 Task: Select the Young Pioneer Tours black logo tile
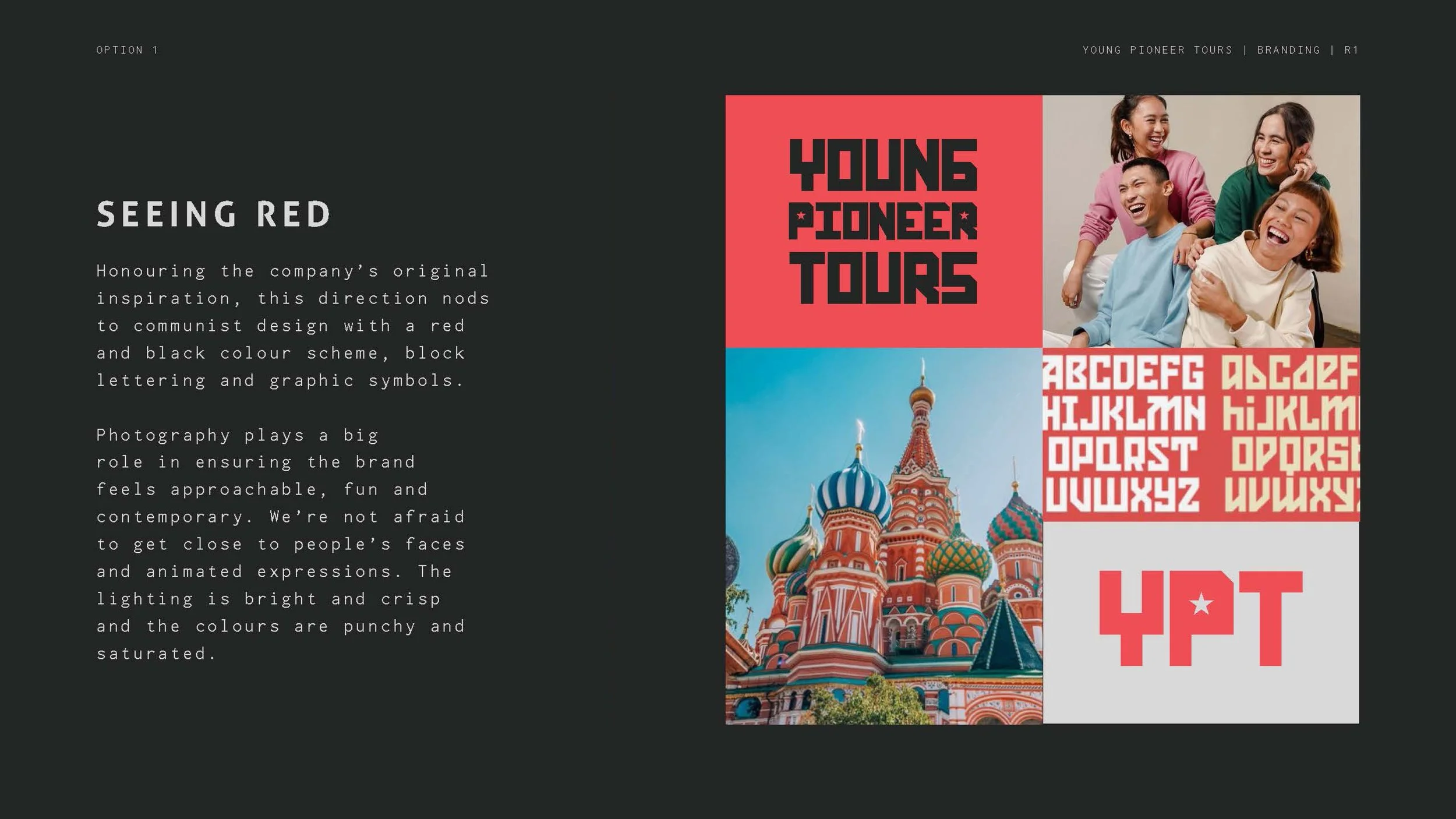coord(884,221)
